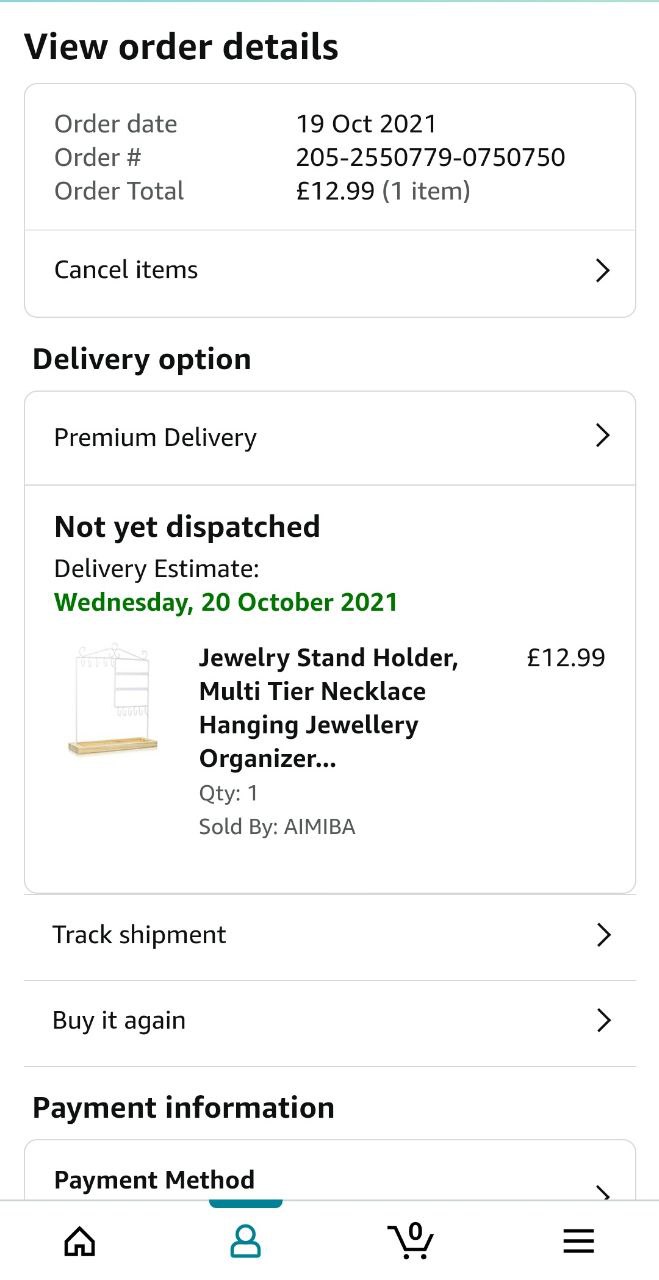The width and height of the screenshot is (659, 1280).
Task: Tap the £12.99 item price
Action: point(566,658)
